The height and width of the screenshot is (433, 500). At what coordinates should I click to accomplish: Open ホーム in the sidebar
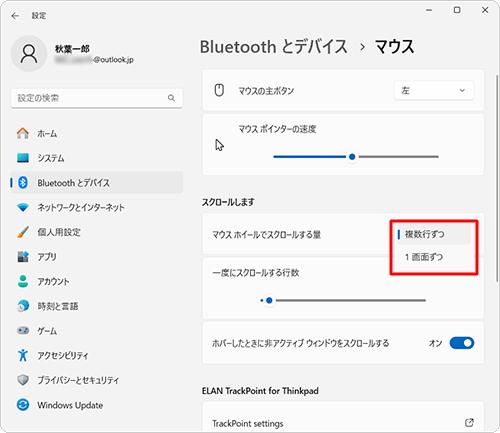(x=97, y=133)
